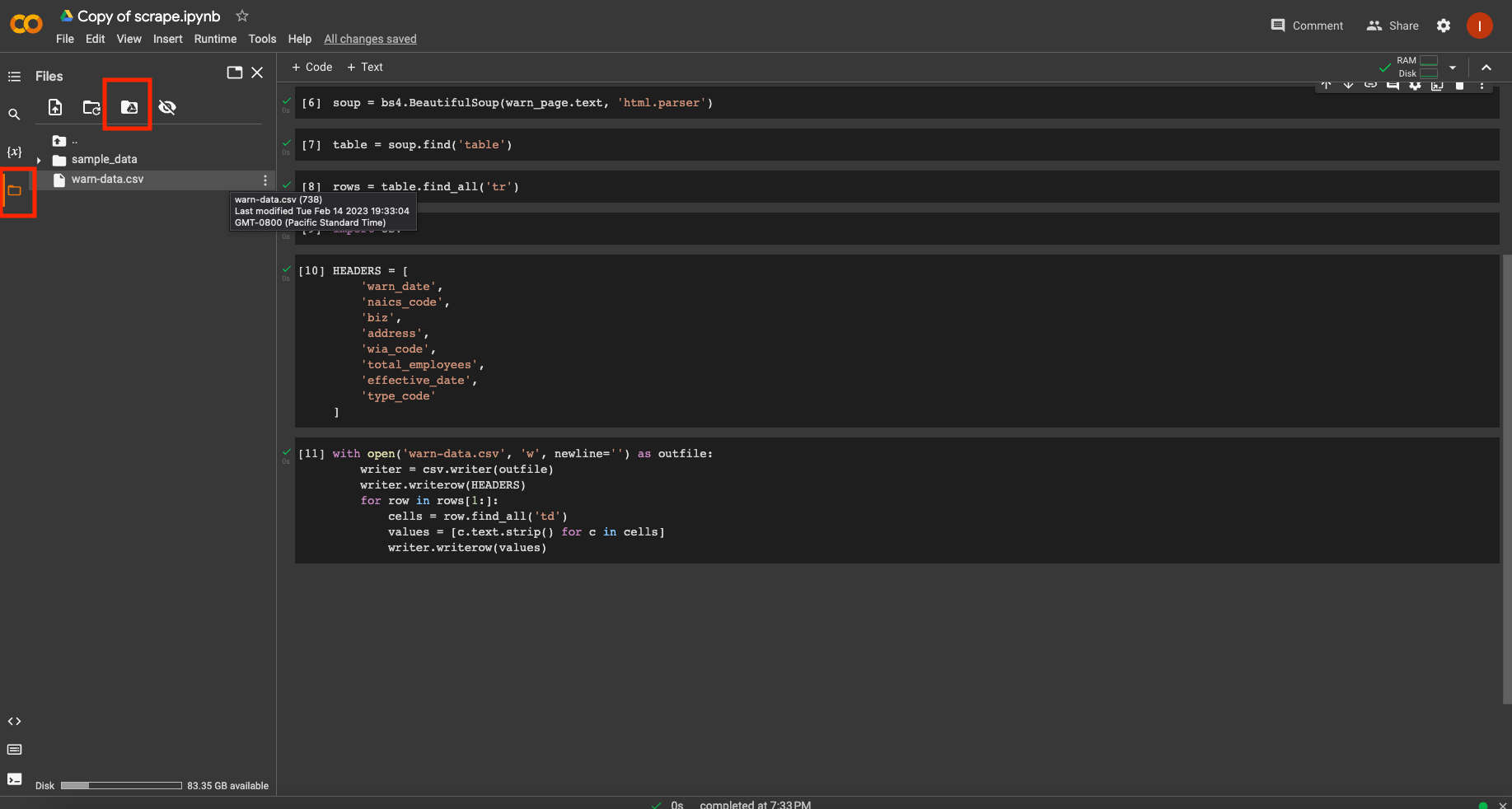This screenshot has width=1512, height=809.
Task: Click the notebook title Copy of scrape.ipynb
Action: tap(149, 16)
